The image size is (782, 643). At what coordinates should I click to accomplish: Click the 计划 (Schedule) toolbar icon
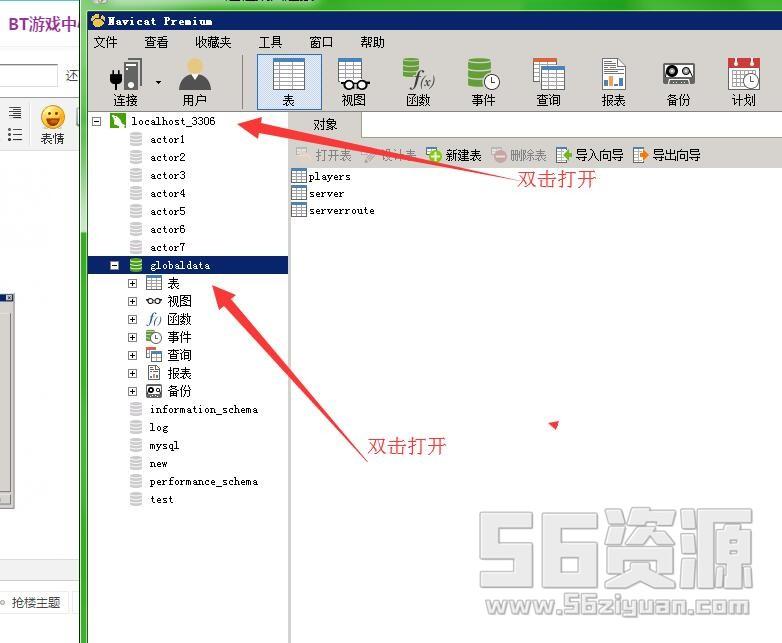coord(743,80)
